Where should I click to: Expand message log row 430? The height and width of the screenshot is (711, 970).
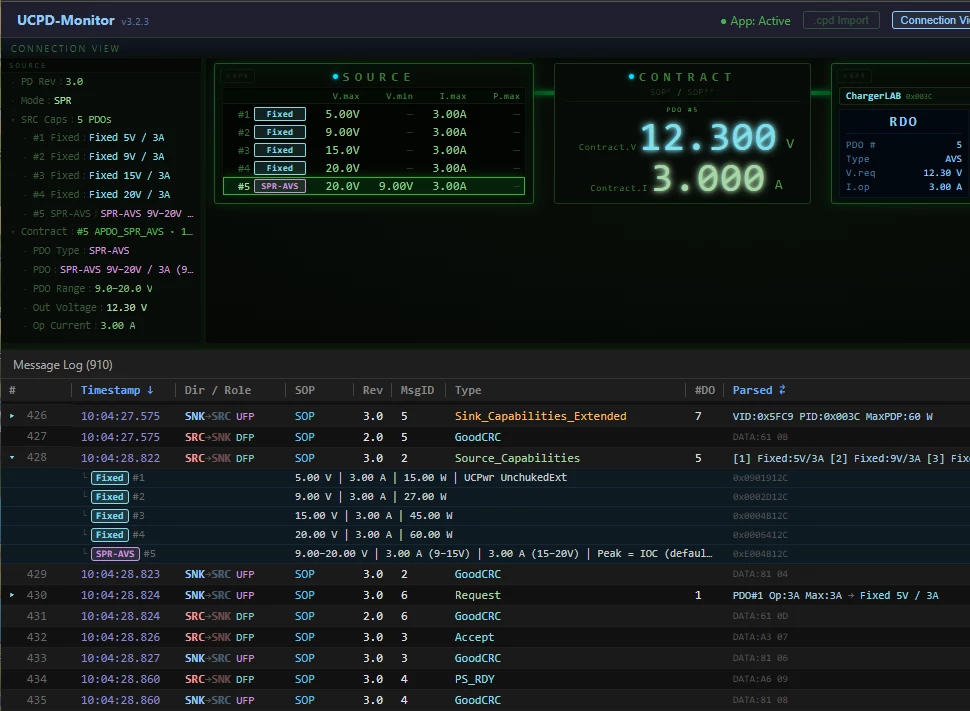pos(12,595)
